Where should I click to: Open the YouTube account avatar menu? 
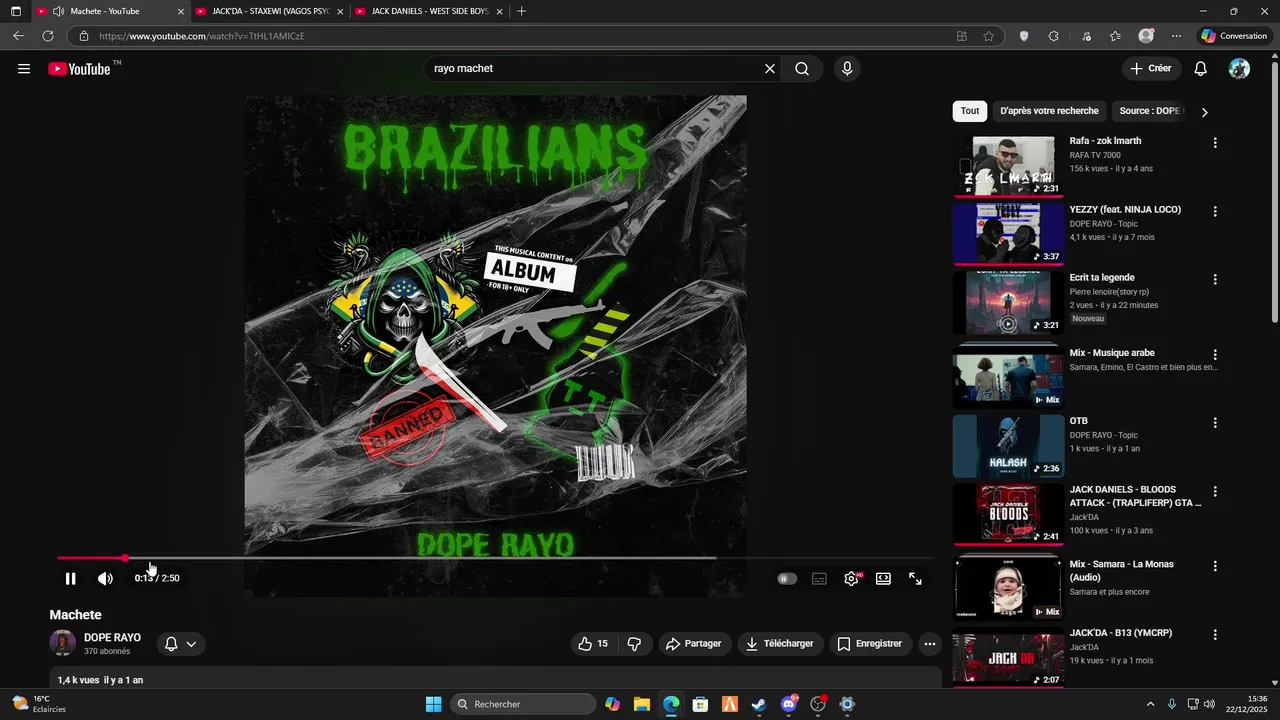pyautogui.click(x=1239, y=69)
